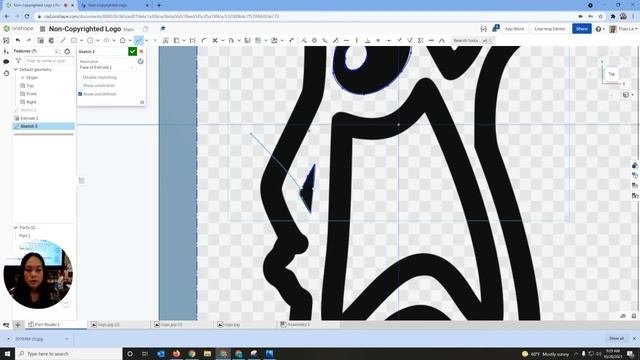This screenshot has width=640, height=360.
Task: Select the Front plane in feature list
Action: coord(31,94)
